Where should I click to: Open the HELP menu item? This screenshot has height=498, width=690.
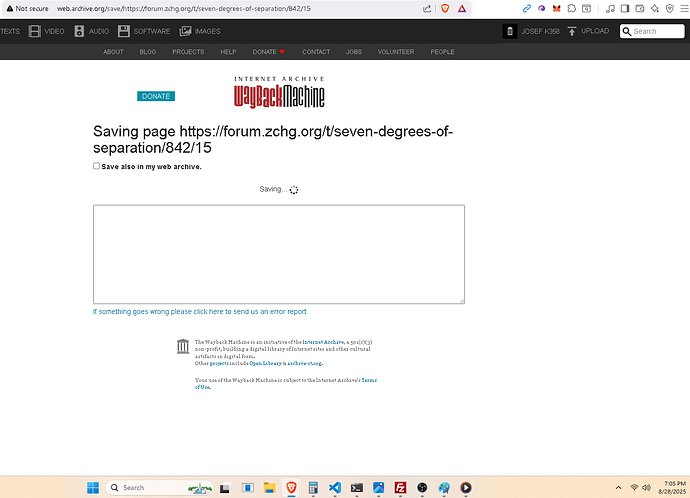pos(228,51)
